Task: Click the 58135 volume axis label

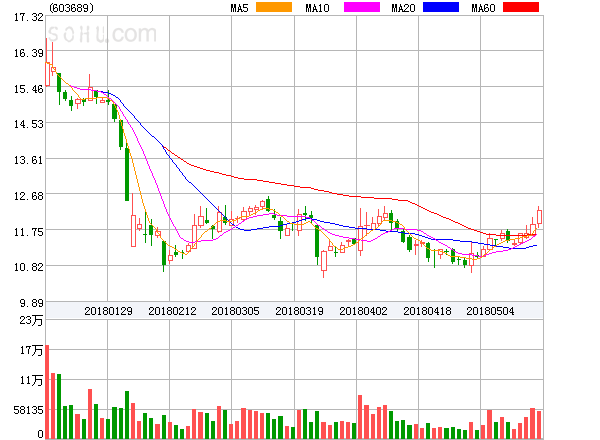Action: click(29, 410)
